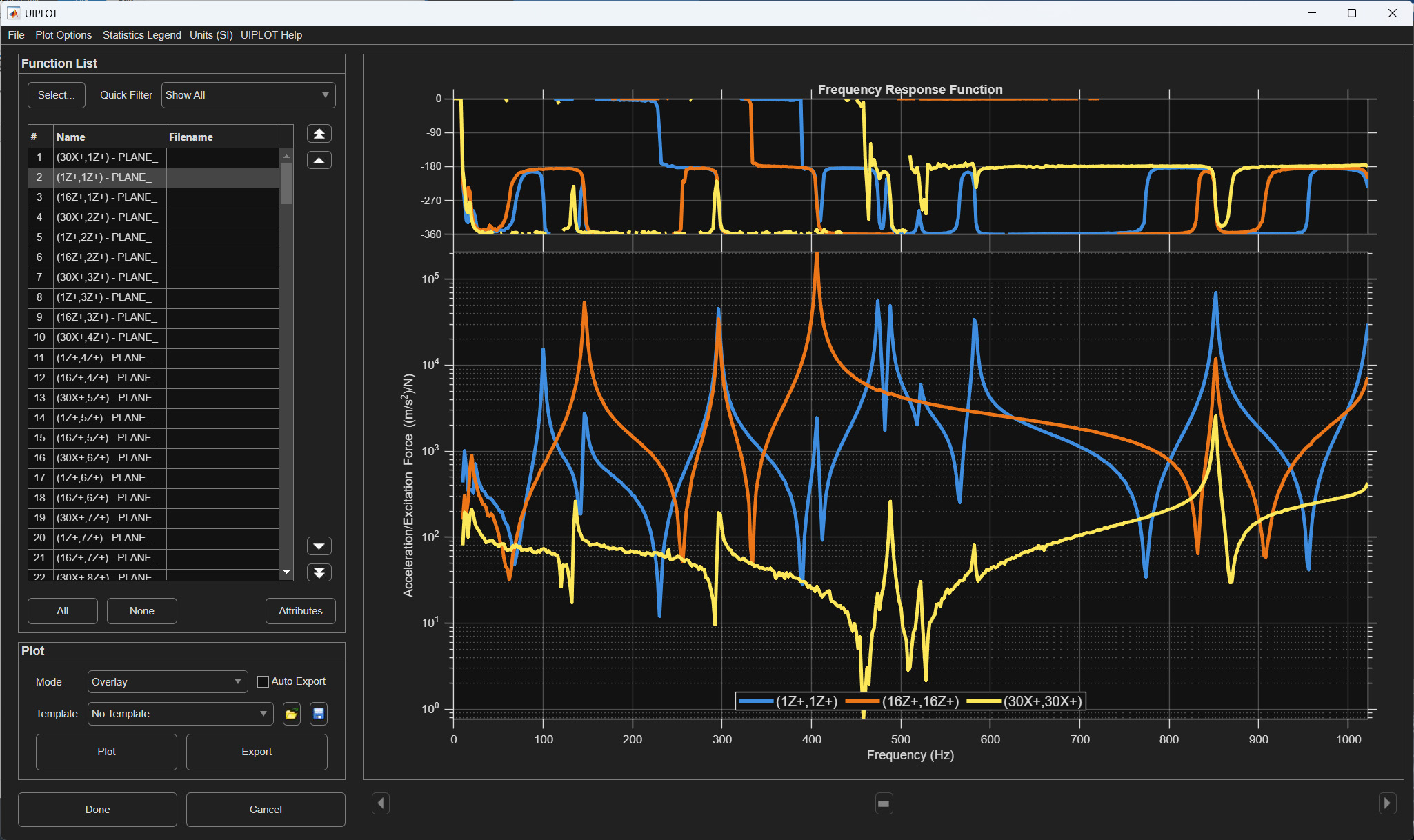Click the open template folder icon
The image size is (1414, 840).
pyautogui.click(x=291, y=714)
